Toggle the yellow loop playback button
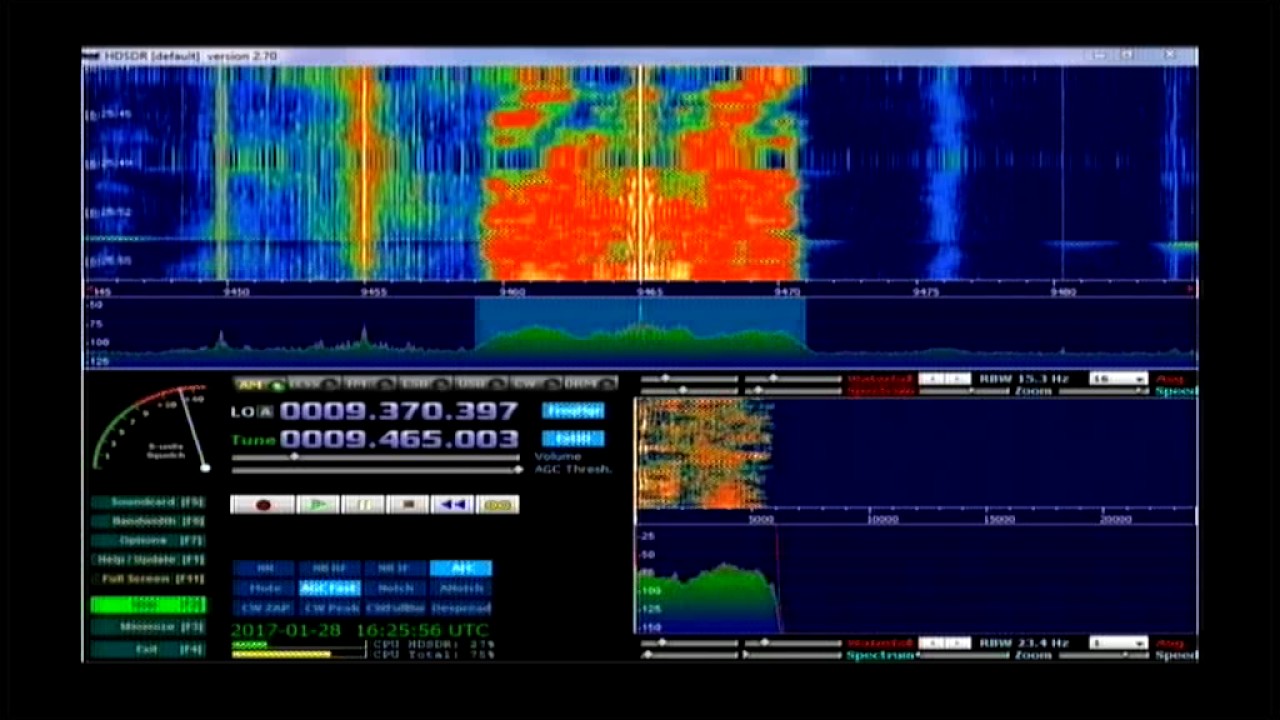This screenshot has width=1280, height=720. click(497, 505)
